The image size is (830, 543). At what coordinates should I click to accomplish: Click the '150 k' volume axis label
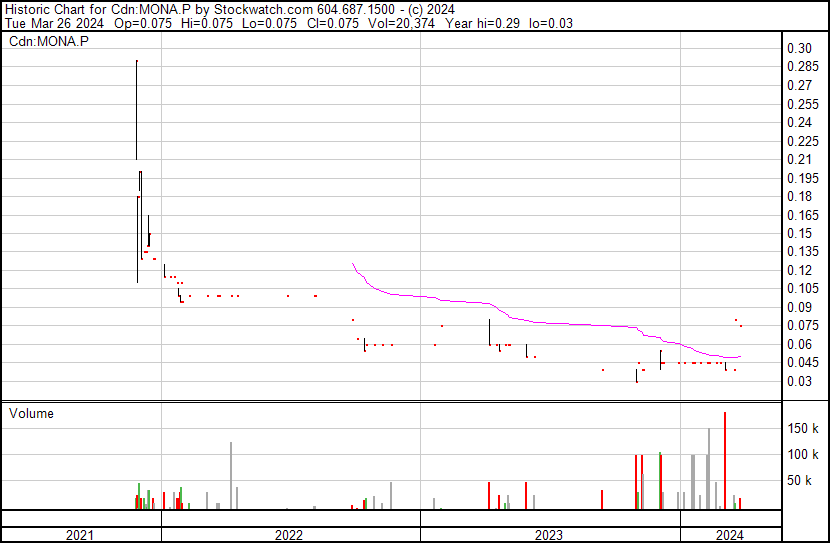[x=803, y=428]
